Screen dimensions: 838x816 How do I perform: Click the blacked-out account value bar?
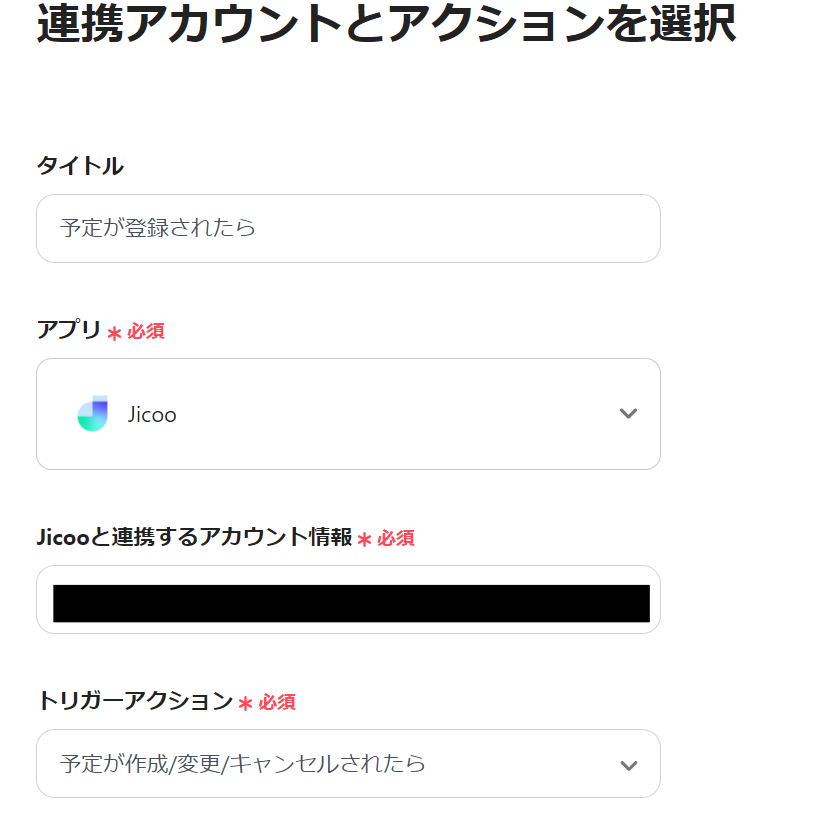351,603
